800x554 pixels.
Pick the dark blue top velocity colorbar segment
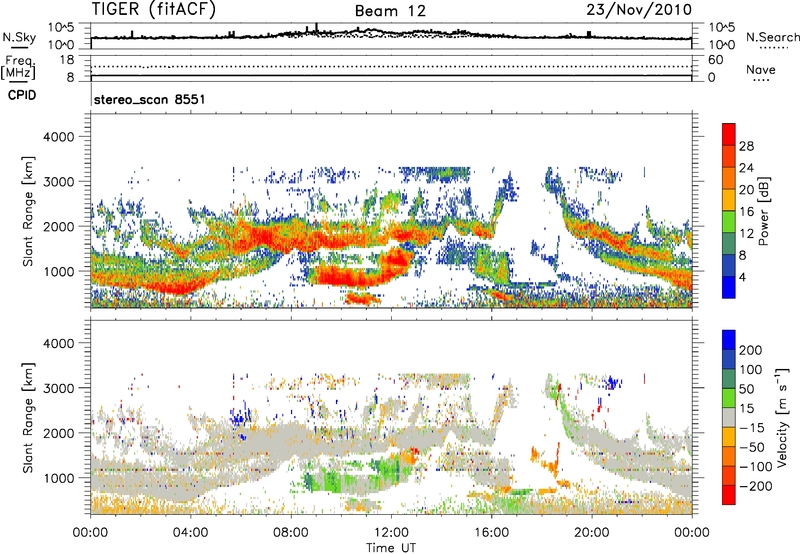pos(729,340)
